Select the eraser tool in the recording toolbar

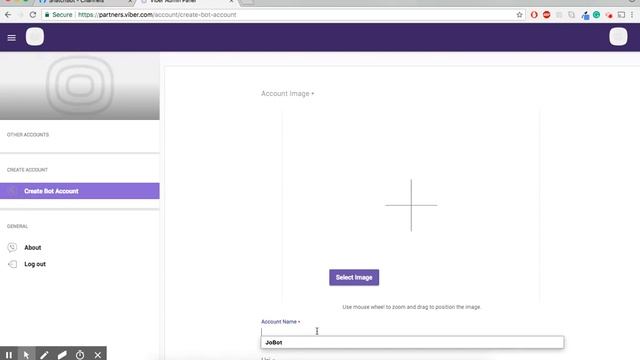62,355
